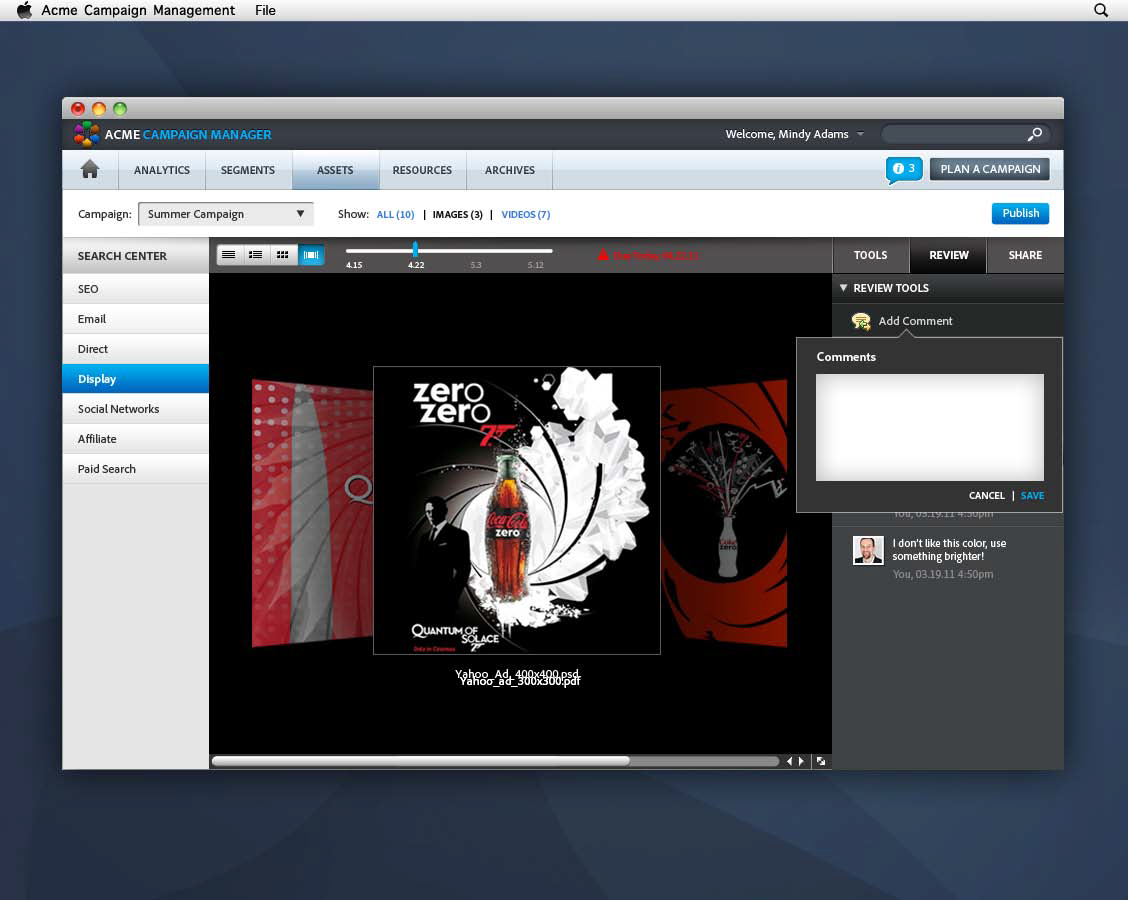Open the Apple menu
This screenshot has height=900, width=1128.
click(24, 10)
